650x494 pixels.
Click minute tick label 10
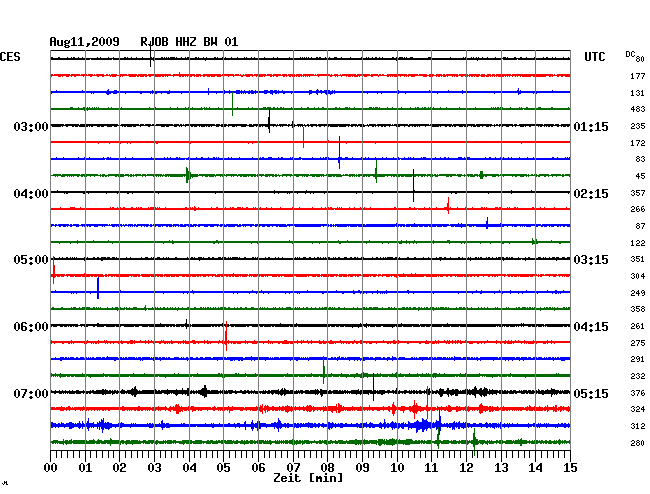[397, 468]
